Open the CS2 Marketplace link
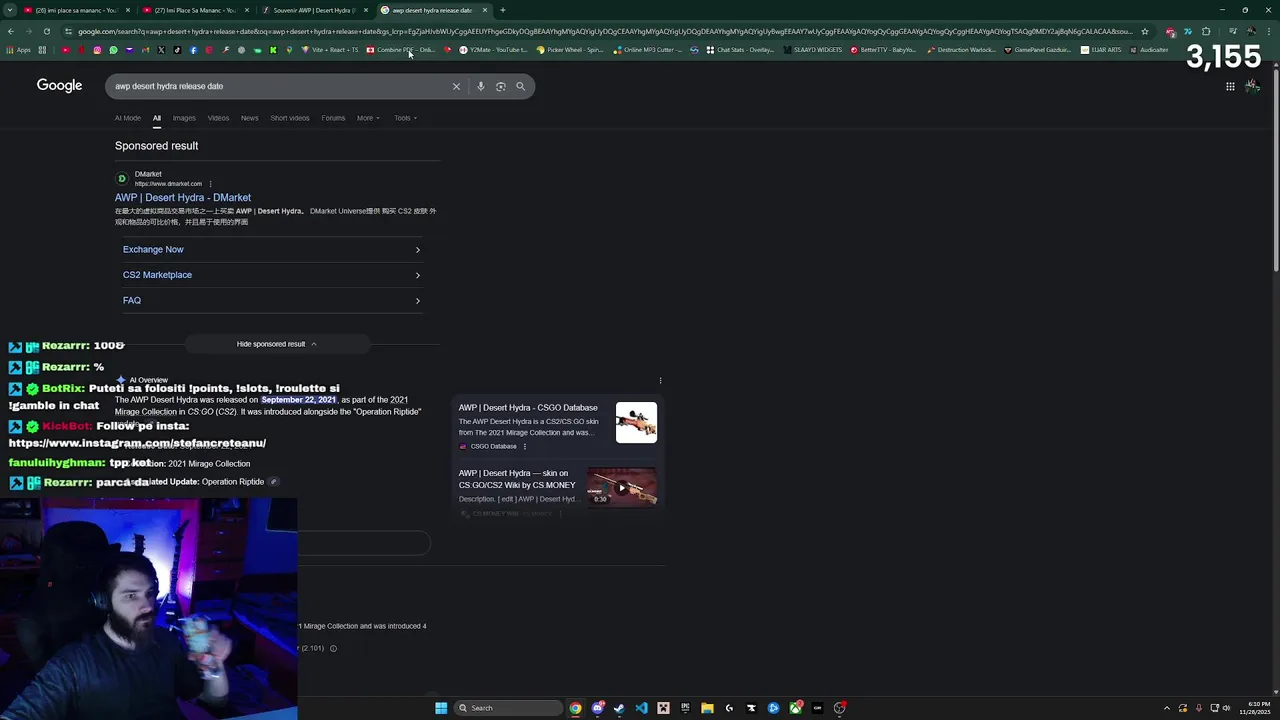 tap(157, 275)
